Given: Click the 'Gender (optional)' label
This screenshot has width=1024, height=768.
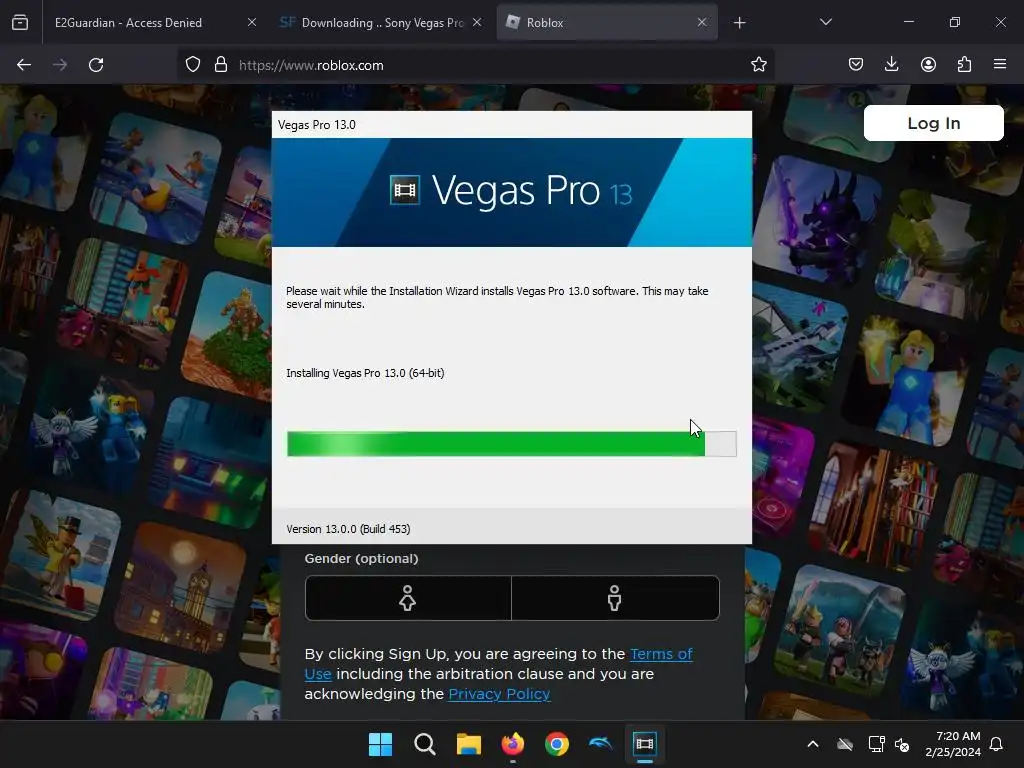Looking at the screenshot, I should (x=361, y=558).
